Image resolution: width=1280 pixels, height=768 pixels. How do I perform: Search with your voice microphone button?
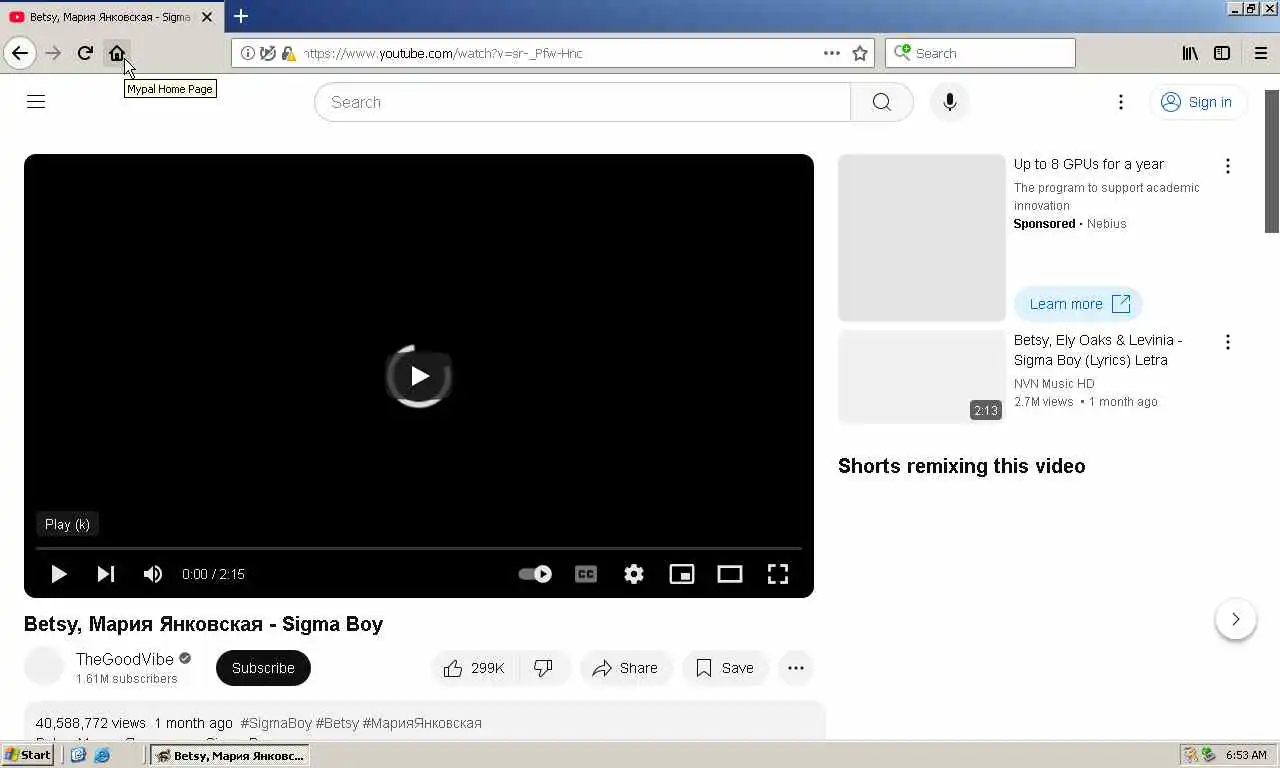tap(950, 102)
